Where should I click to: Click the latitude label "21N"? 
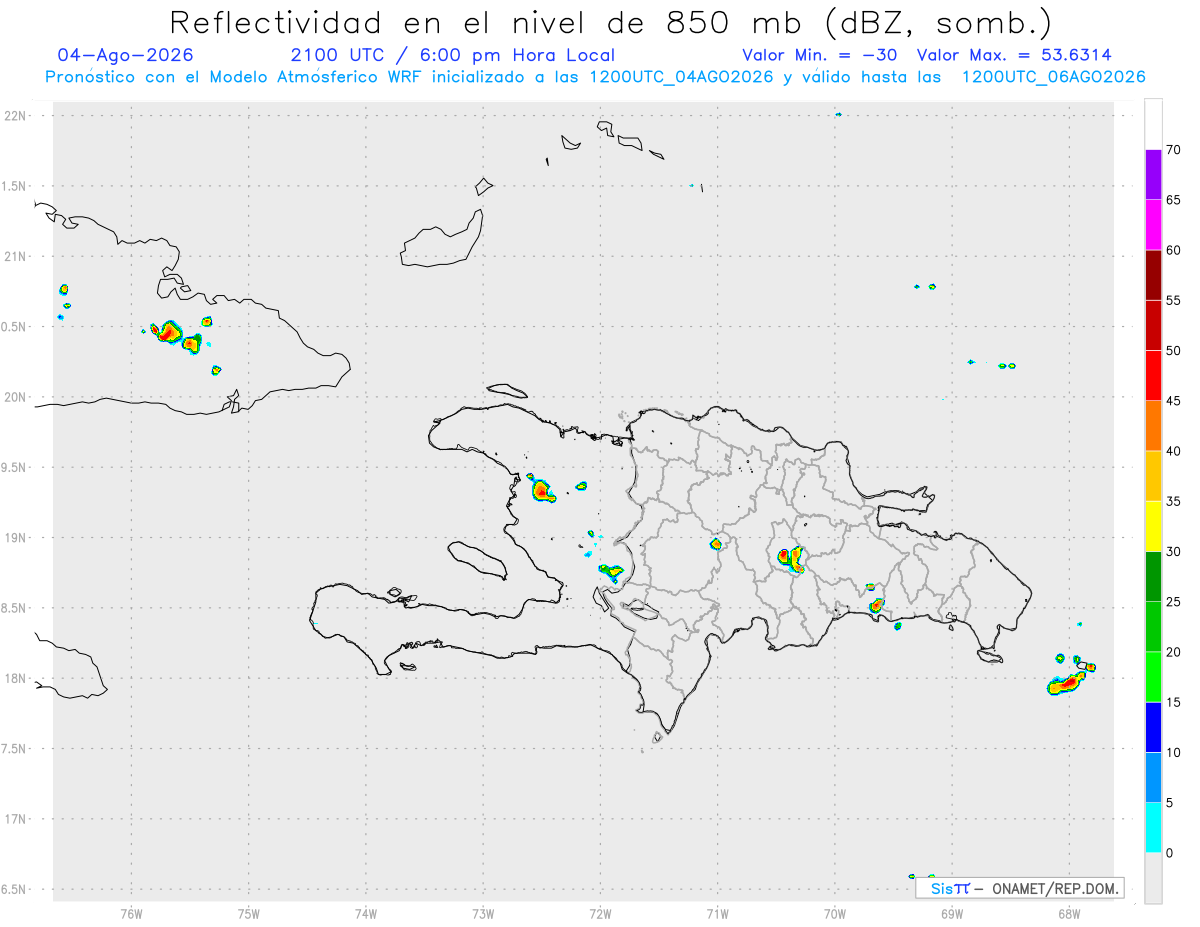(x=16, y=256)
